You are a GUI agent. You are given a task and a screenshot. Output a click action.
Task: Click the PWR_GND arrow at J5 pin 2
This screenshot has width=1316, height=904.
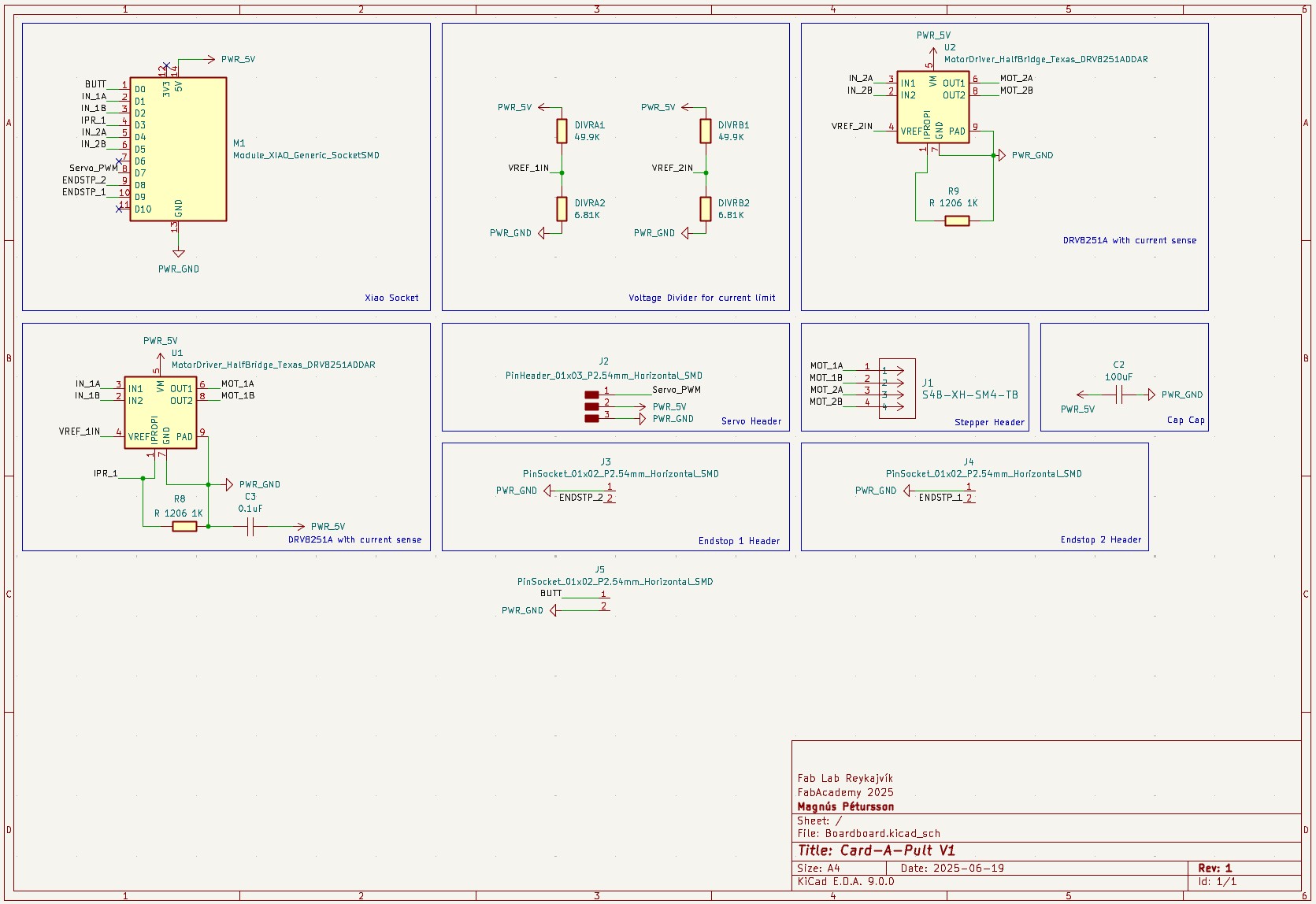(554, 610)
